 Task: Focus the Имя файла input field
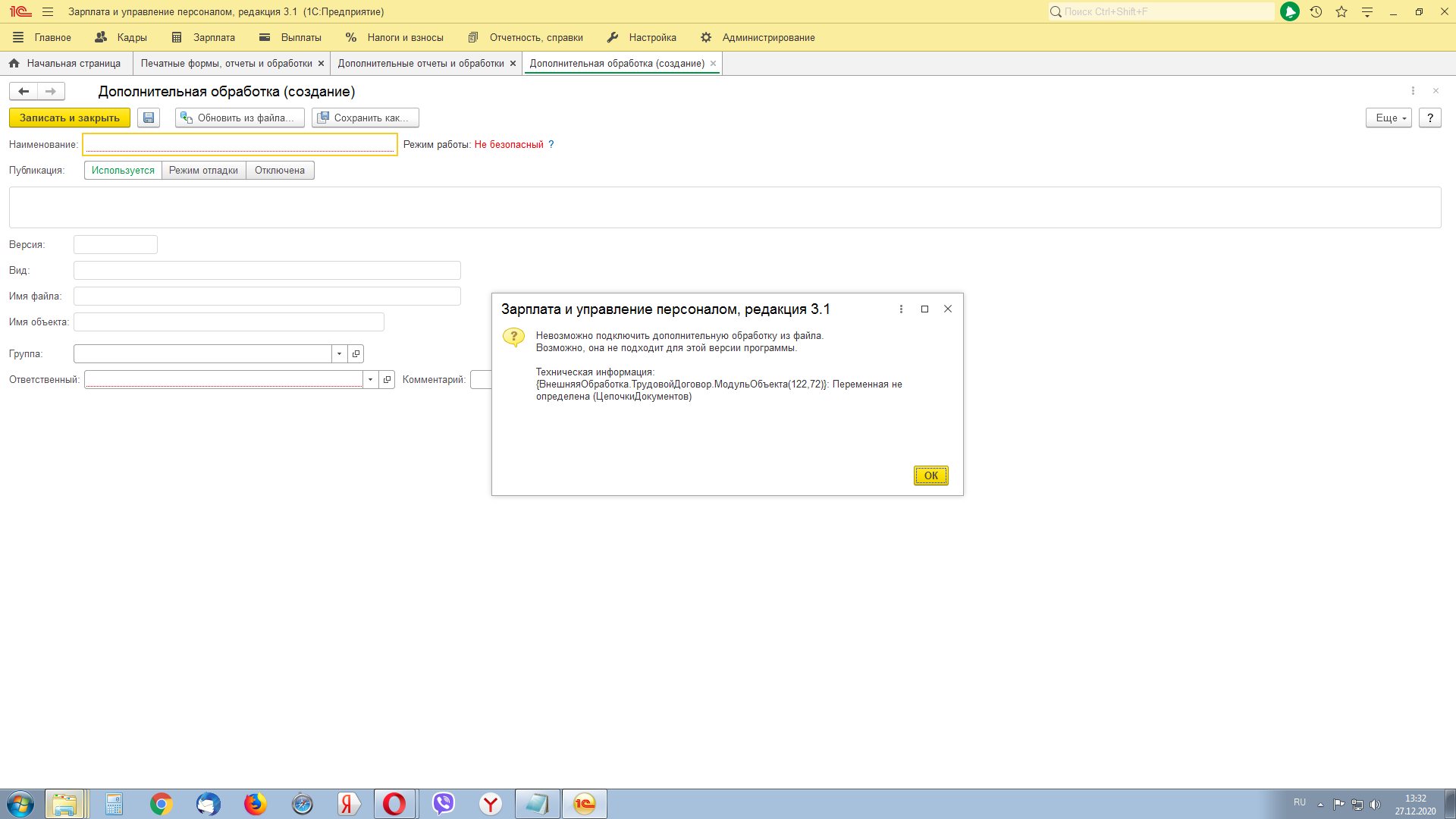267,297
